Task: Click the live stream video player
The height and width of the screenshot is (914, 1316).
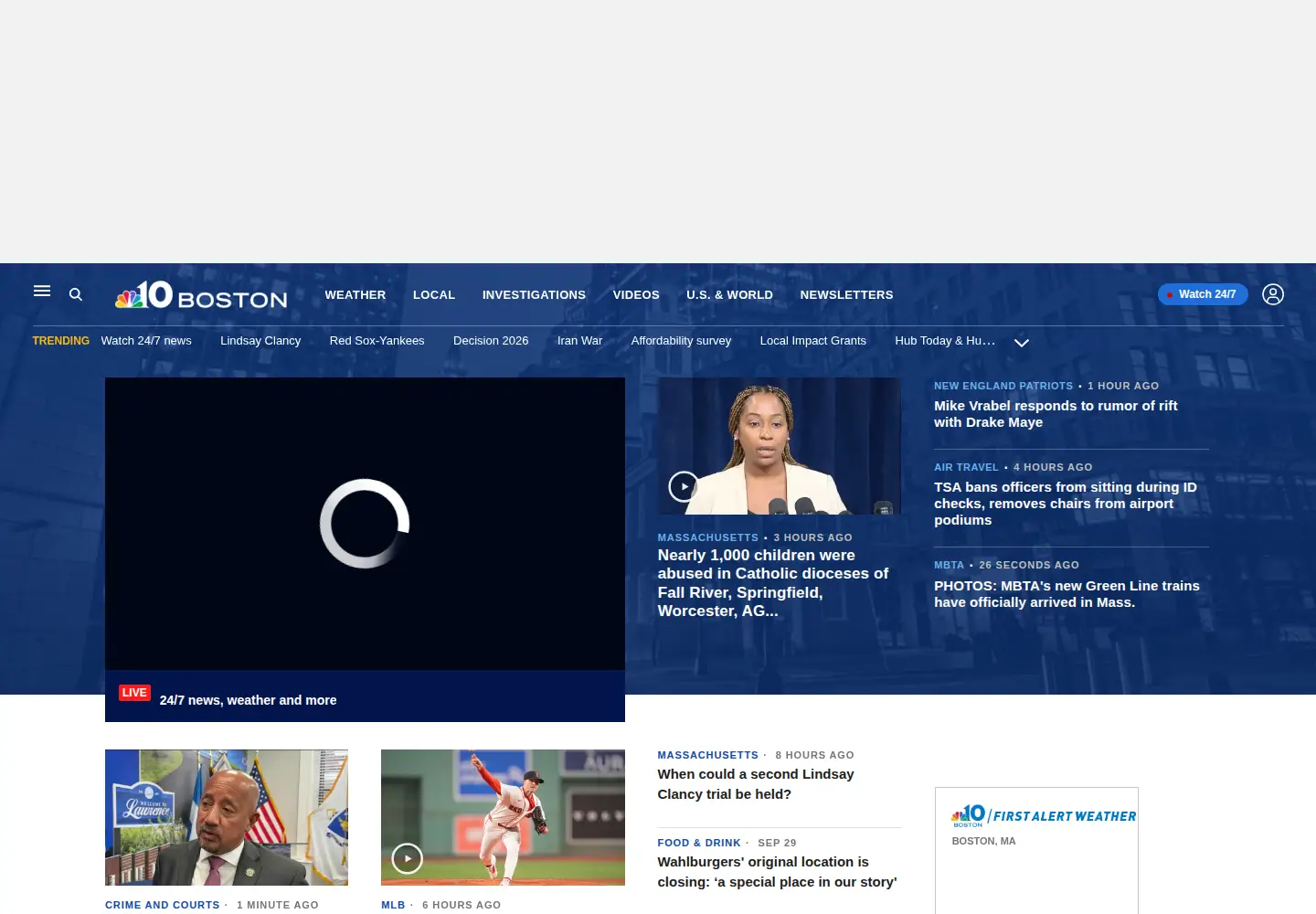Action: pyautogui.click(x=365, y=524)
